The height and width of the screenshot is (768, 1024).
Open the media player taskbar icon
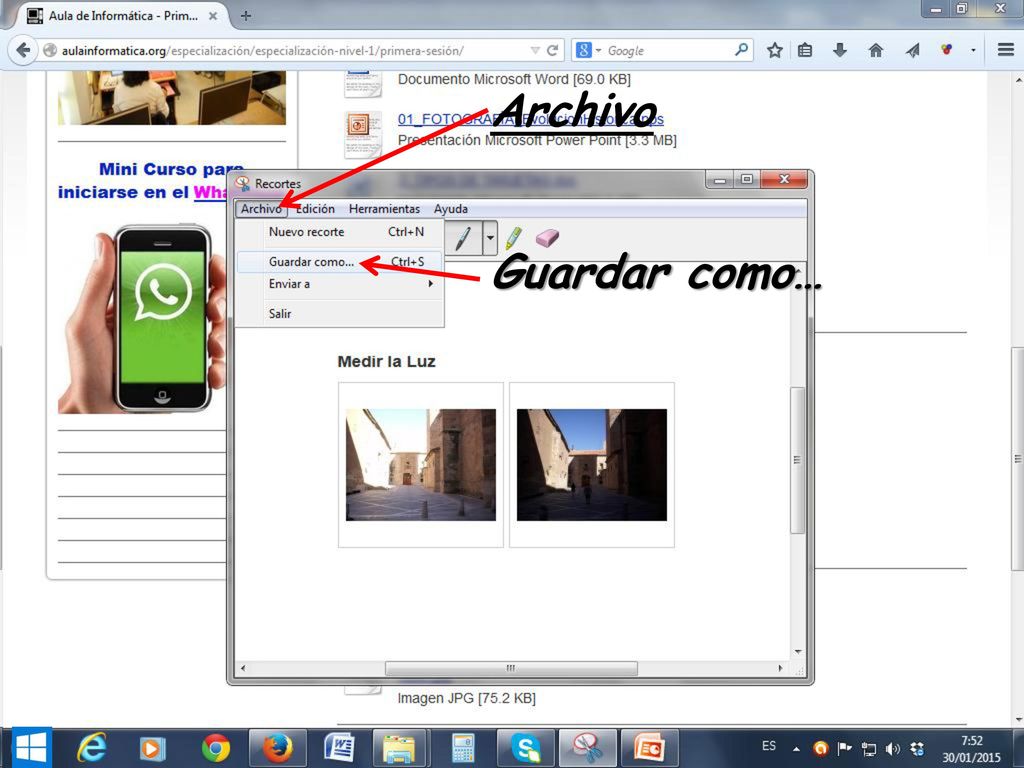point(152,748)
